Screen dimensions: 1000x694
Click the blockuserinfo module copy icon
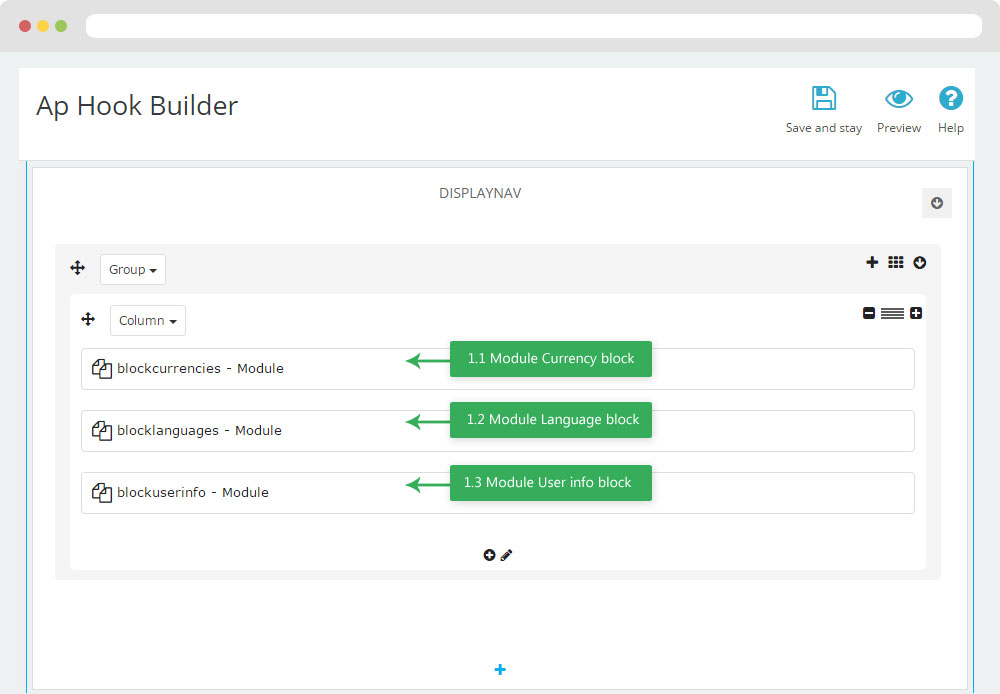(x=101, y=492)
